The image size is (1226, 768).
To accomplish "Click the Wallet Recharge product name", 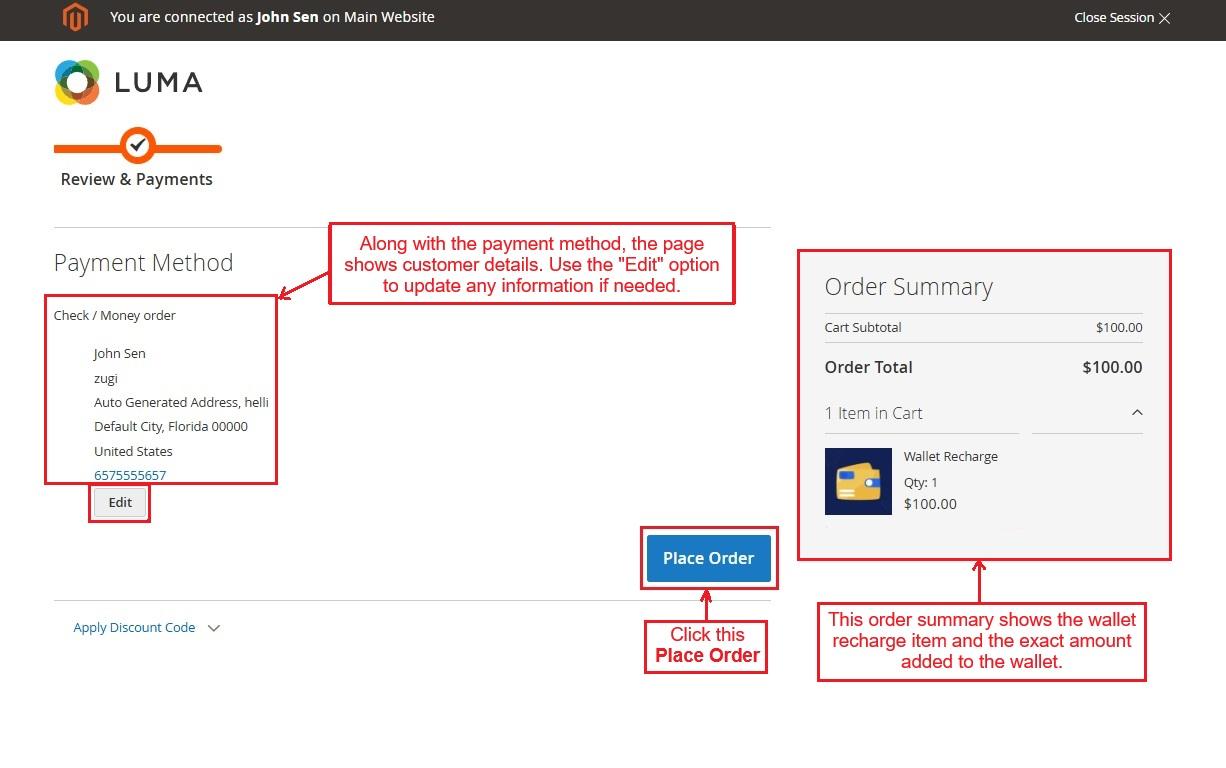I will tap(950, 457).
